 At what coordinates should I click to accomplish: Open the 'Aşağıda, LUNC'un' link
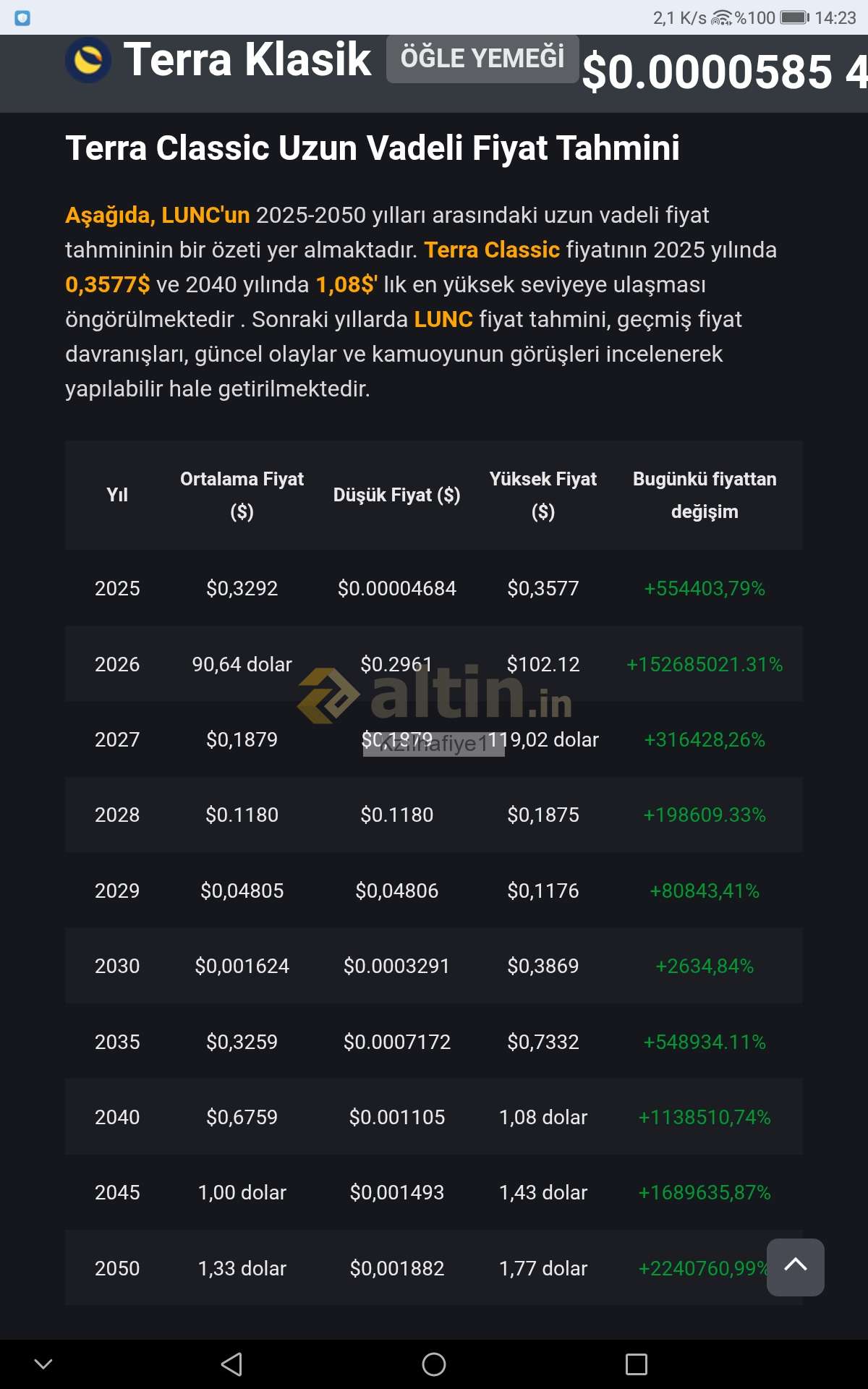click(158, 215)
